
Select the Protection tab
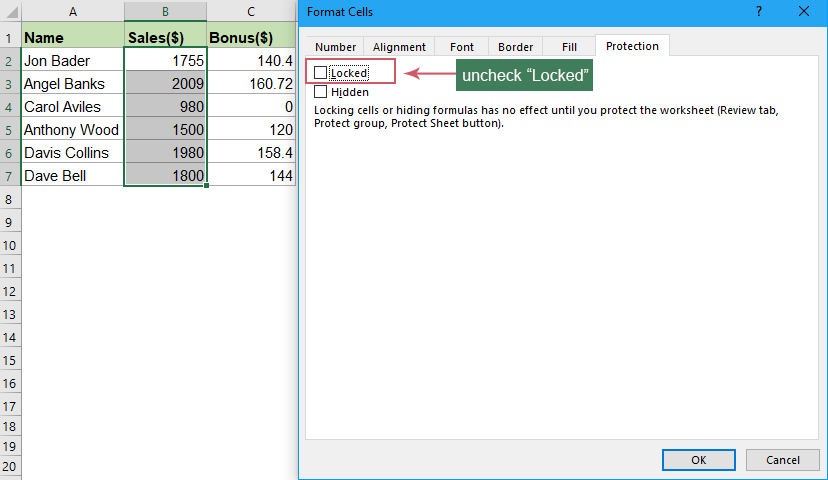coord(632,46)
